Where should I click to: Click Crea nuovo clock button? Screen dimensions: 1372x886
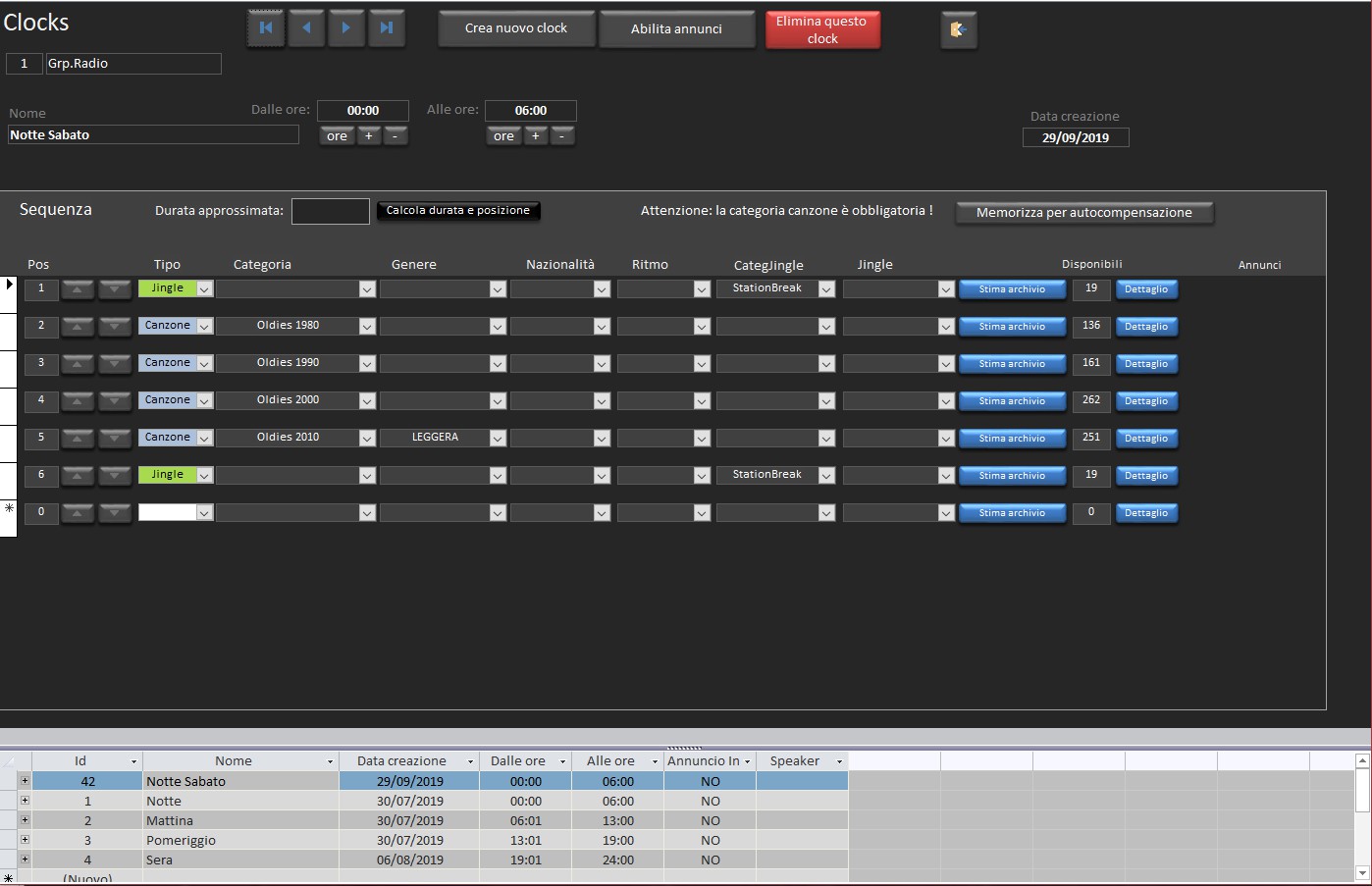point(516,28)
